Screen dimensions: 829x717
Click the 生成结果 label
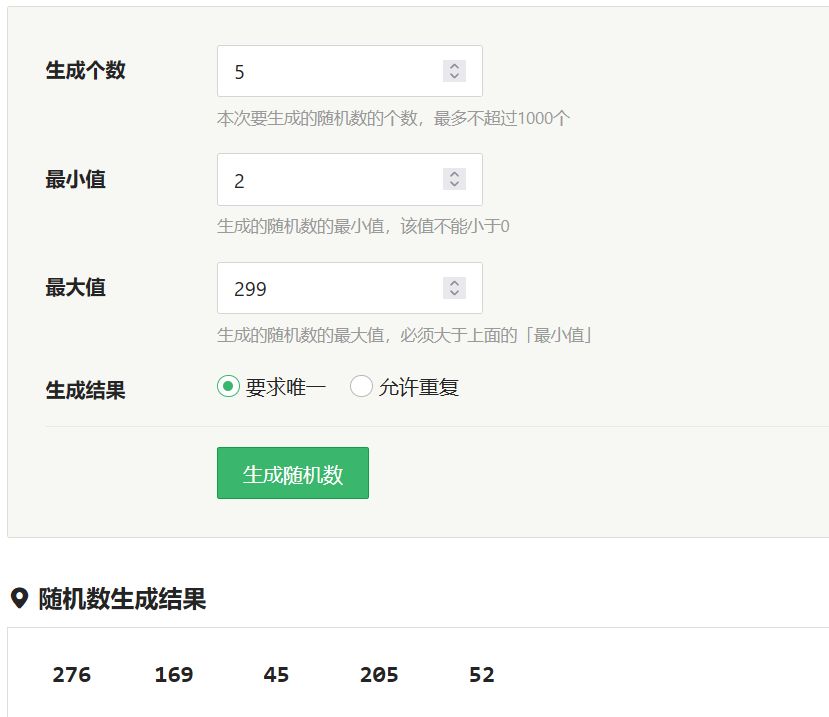click(85, 390)
